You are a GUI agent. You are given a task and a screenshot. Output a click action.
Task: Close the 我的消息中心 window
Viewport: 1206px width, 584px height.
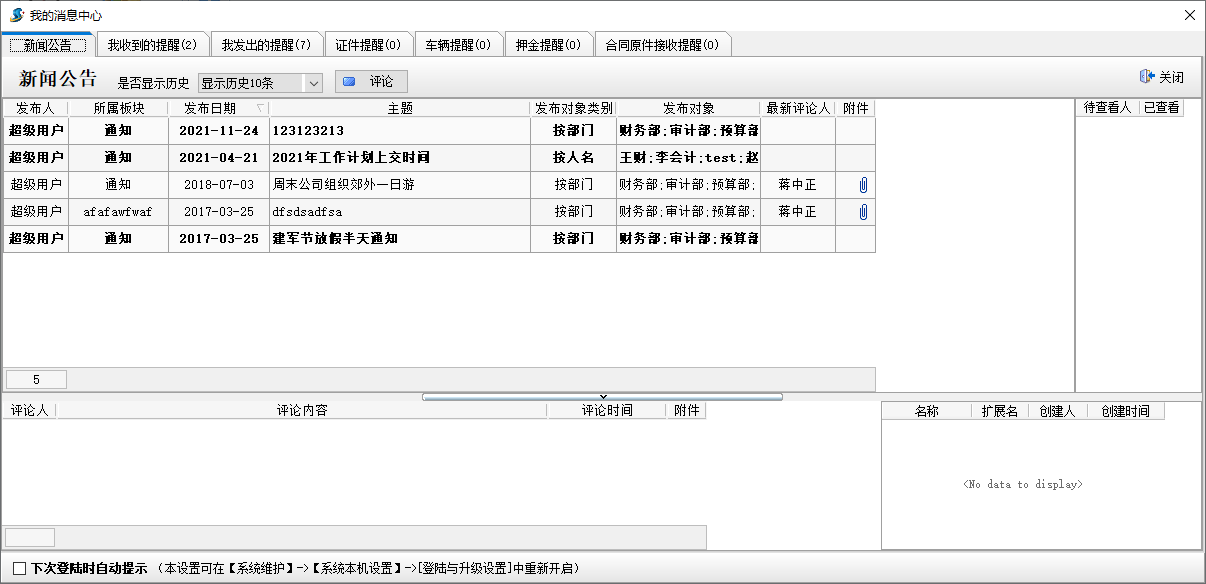coord(1189,15)
